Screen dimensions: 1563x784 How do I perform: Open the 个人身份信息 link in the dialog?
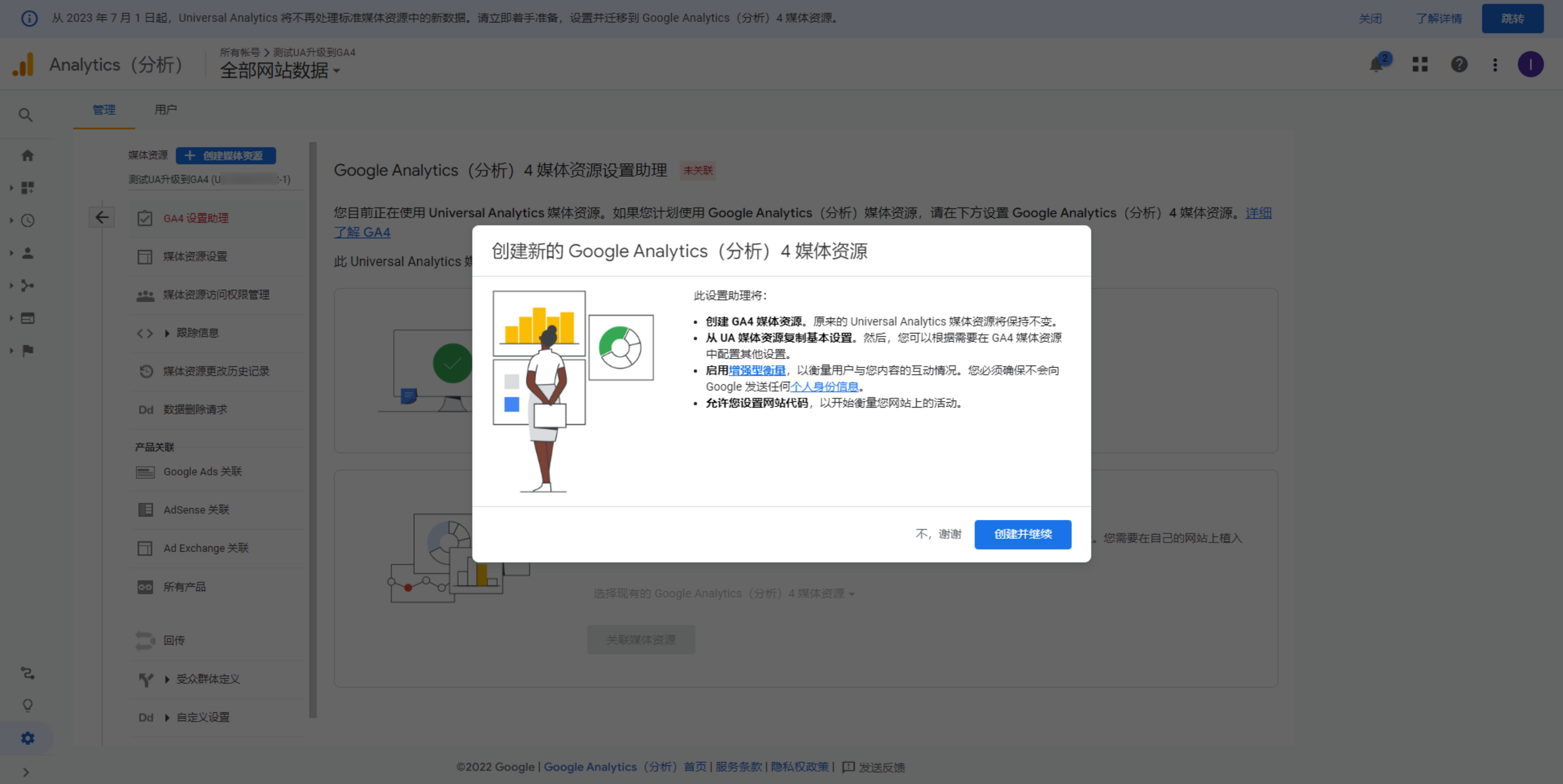pos(824,387)
